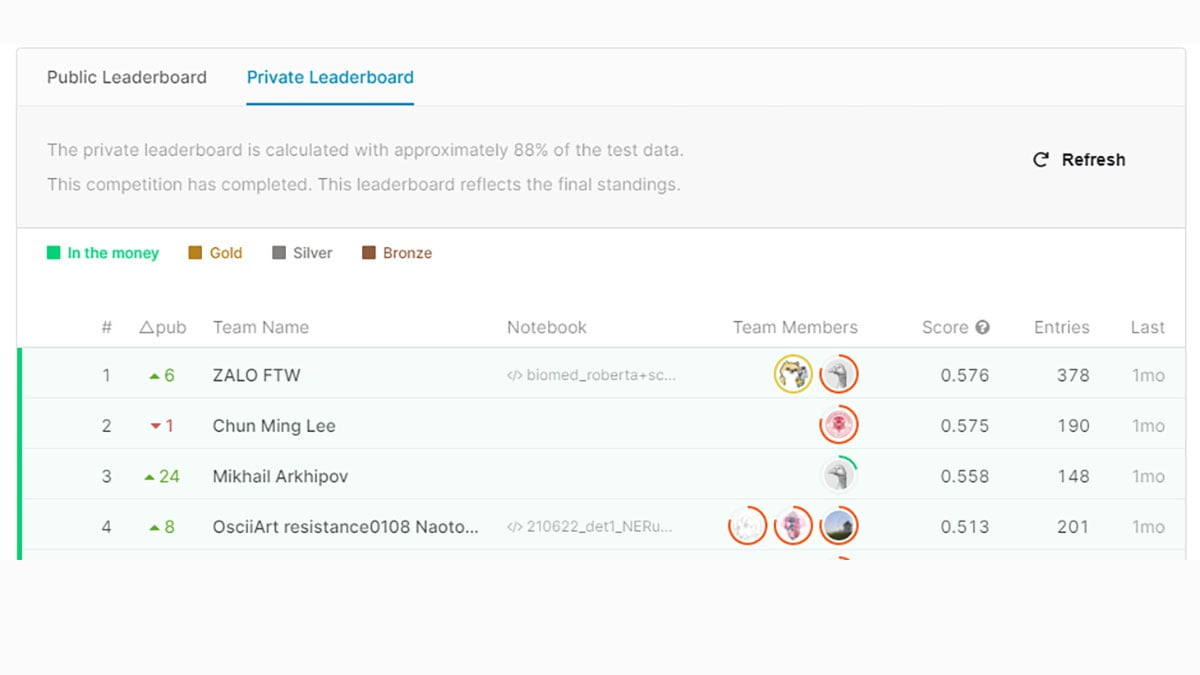
Task: Open the biomed_roberta notebook link
Action: click(x=591, y=376)
